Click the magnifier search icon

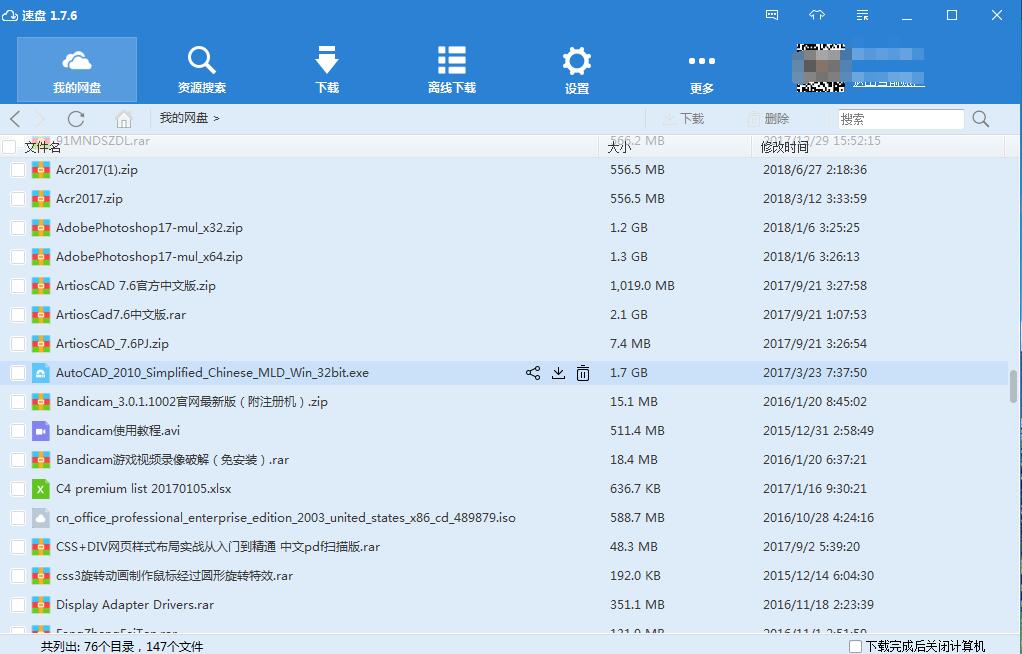980,119
